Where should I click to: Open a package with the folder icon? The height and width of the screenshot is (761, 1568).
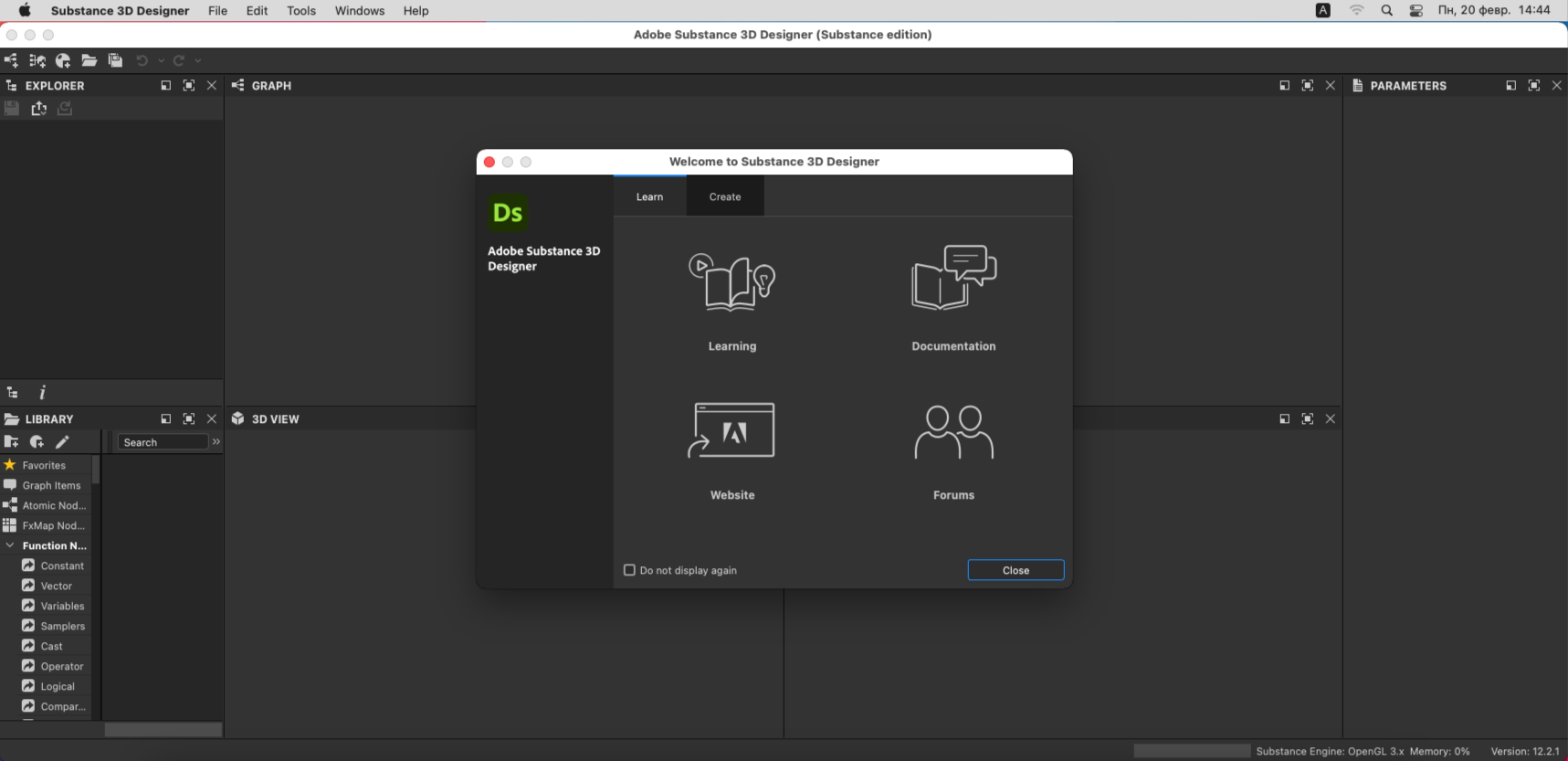(x=89, y=60)
